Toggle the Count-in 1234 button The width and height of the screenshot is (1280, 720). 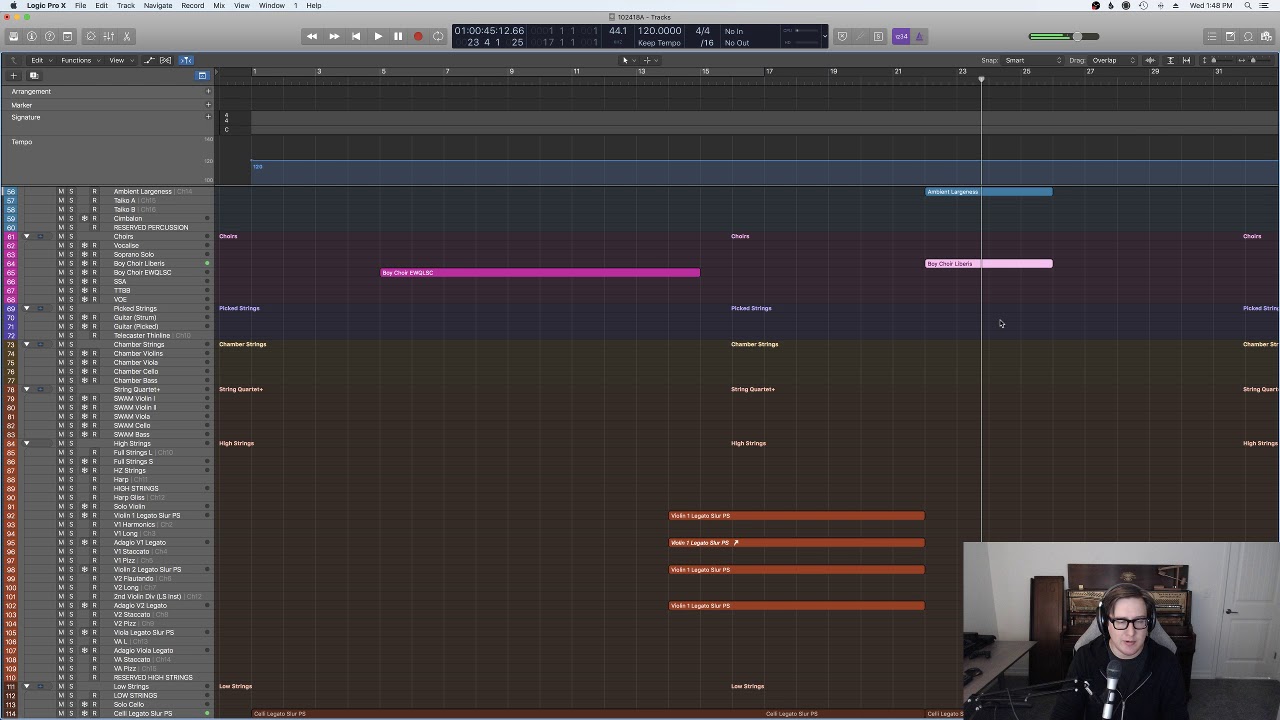[901, 36]
